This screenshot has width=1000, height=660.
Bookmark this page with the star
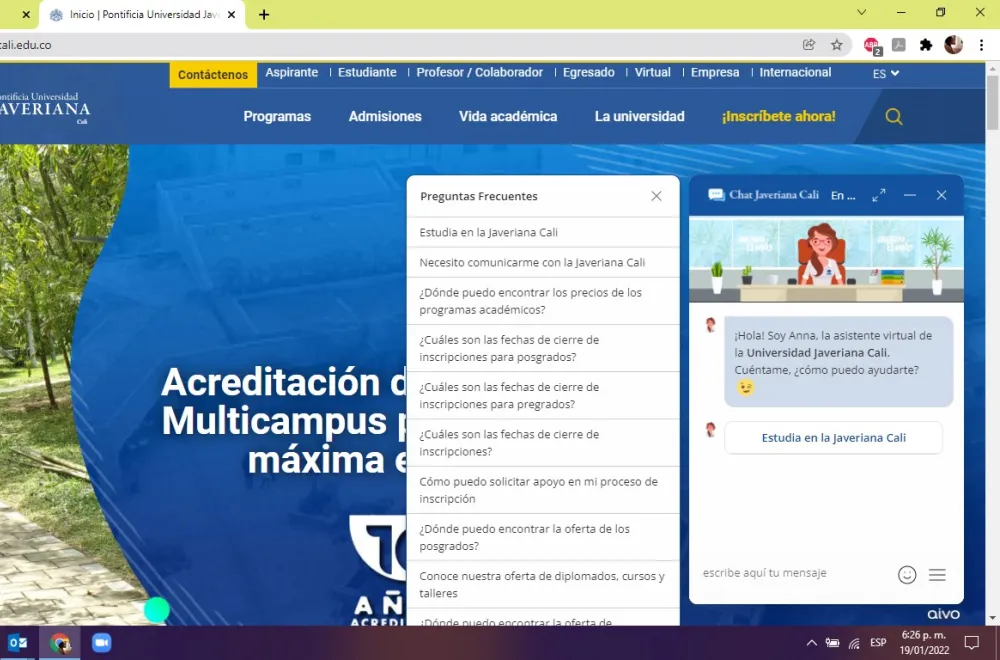click(836, 44)
